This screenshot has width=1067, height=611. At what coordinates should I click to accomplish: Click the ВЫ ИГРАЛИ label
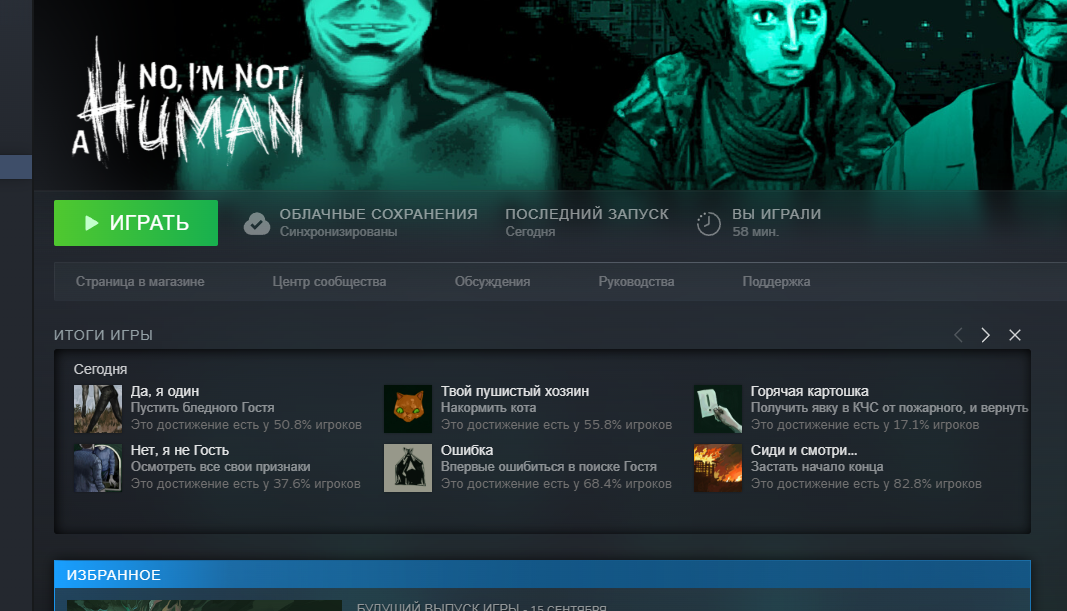tap(776, 214)
